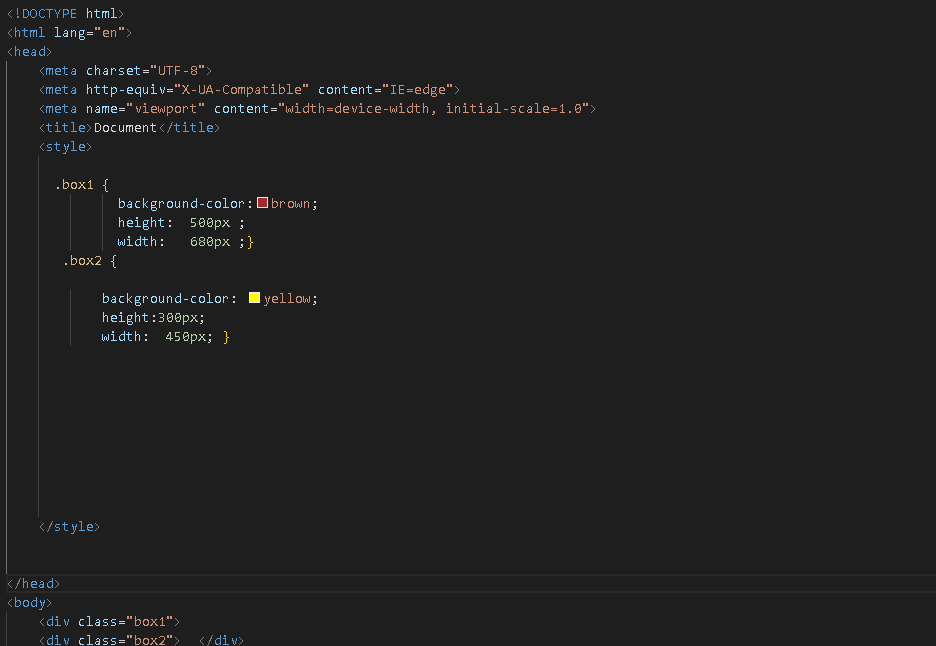Screen dimensions: 936x646
Task: Click the opening style tag
Action: click(x=65, y=146)
